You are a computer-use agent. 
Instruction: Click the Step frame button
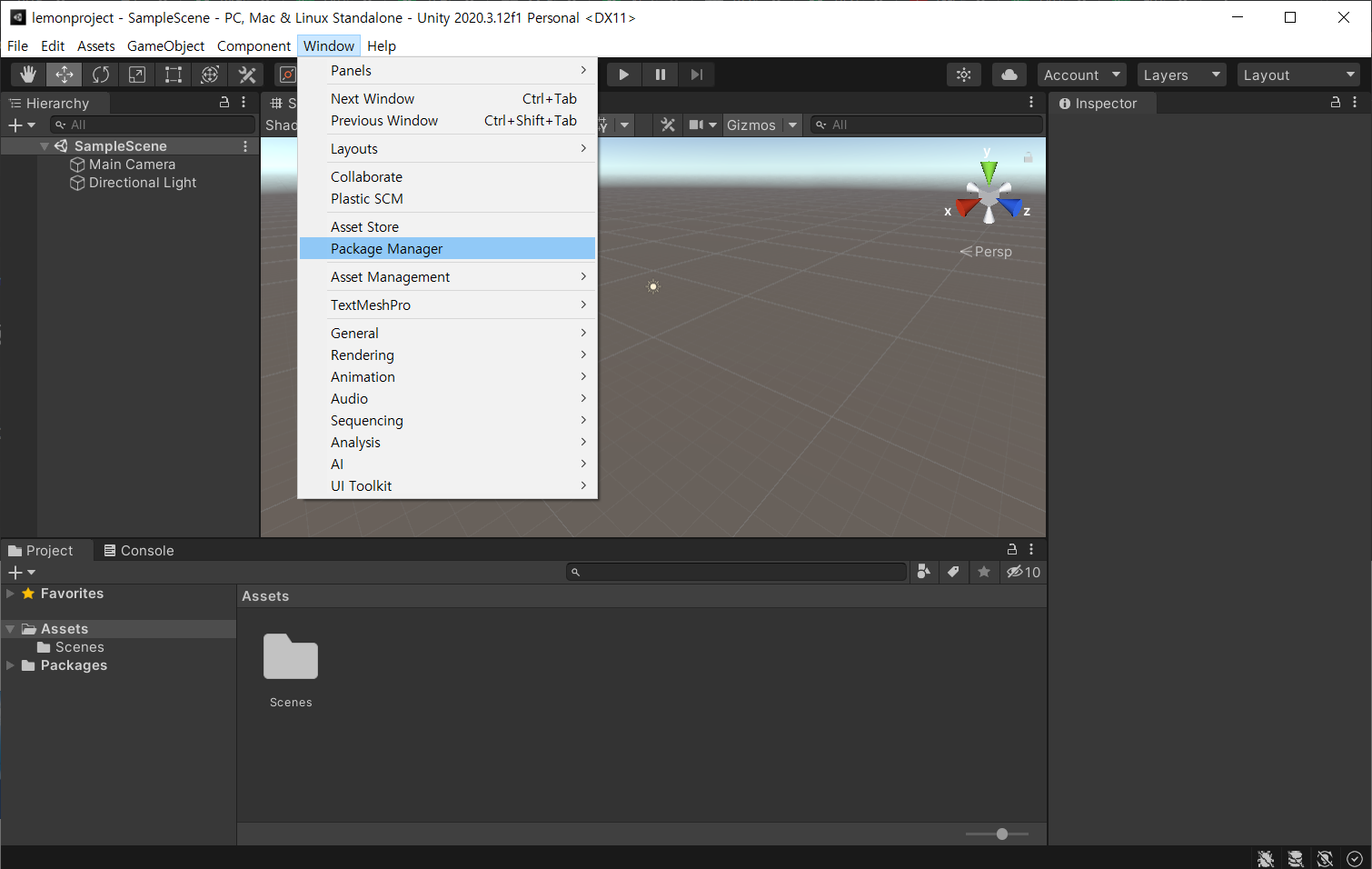(697, 75)
